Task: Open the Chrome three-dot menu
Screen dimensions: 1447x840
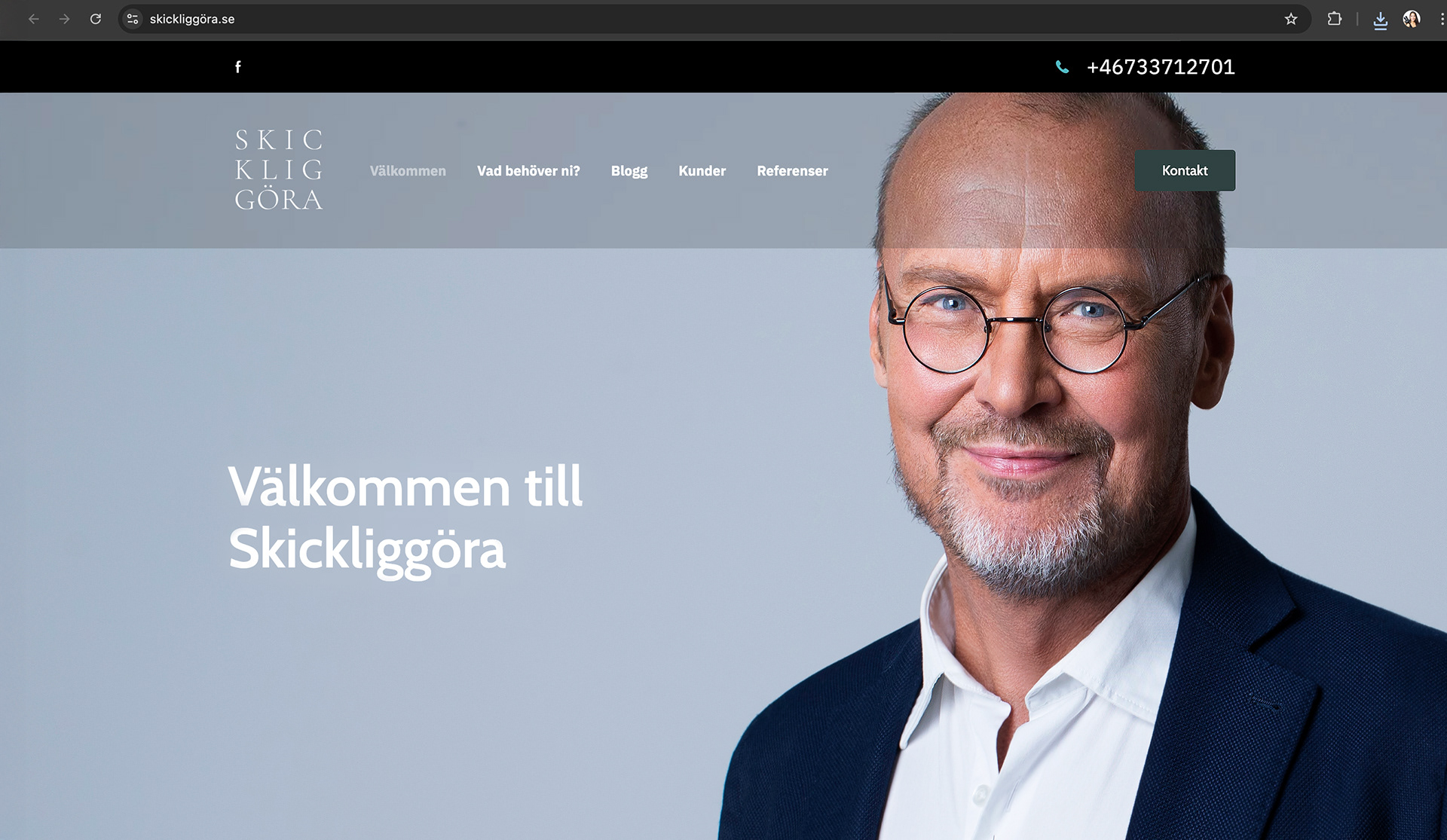Action: (x=1441, y=19)
